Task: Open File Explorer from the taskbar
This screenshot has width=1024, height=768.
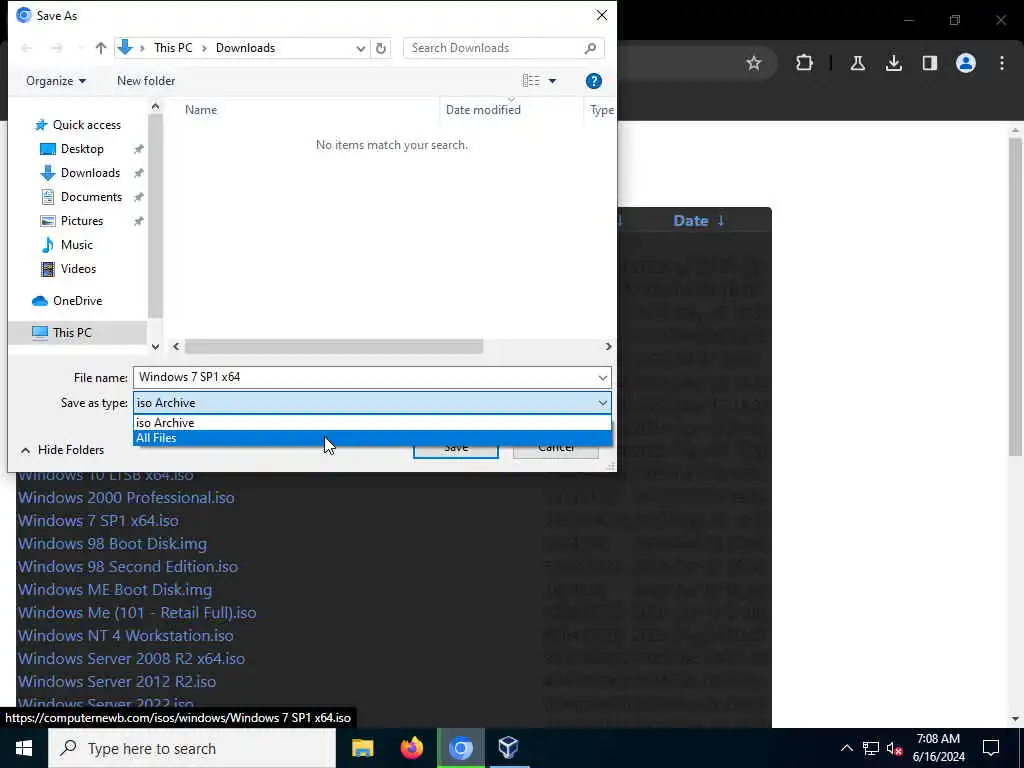Action: pos(362,748)
